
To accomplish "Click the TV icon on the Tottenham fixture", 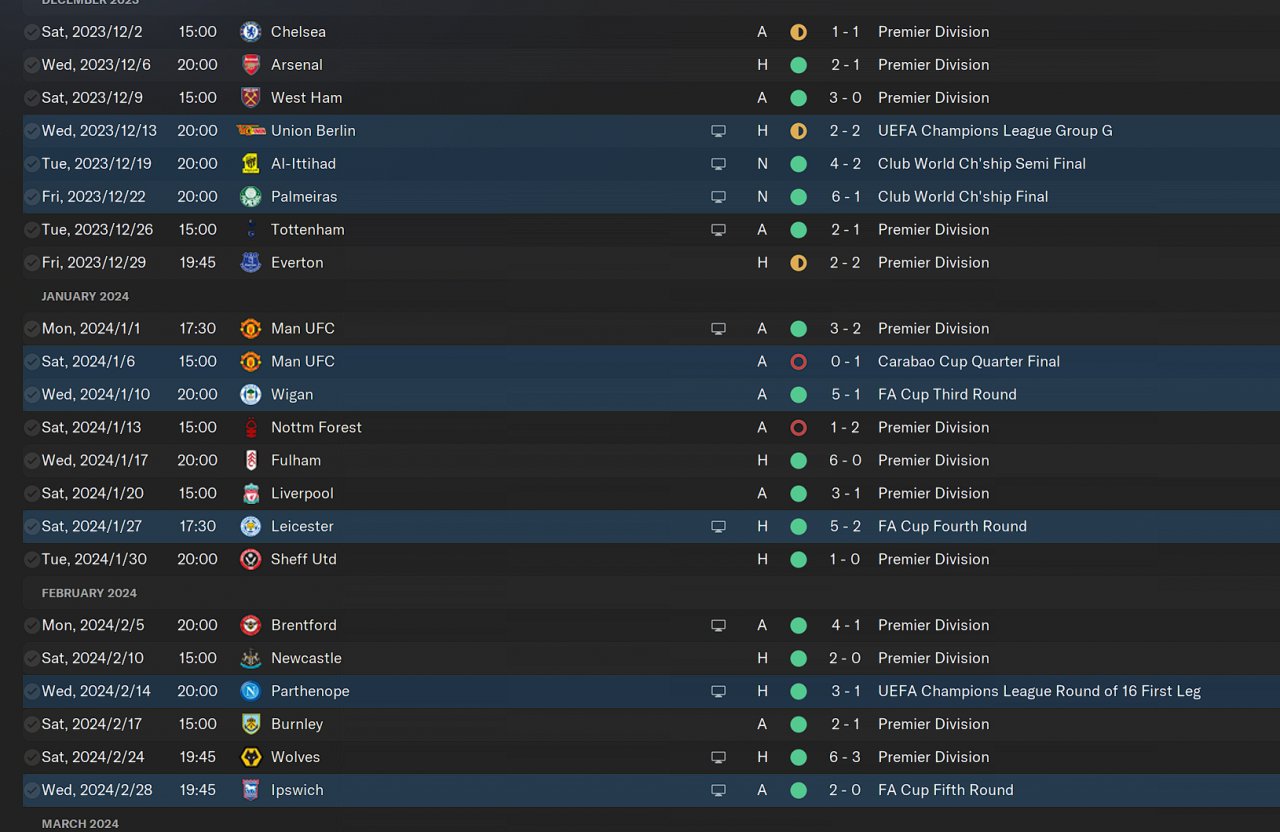I will (x=718, y=230).
